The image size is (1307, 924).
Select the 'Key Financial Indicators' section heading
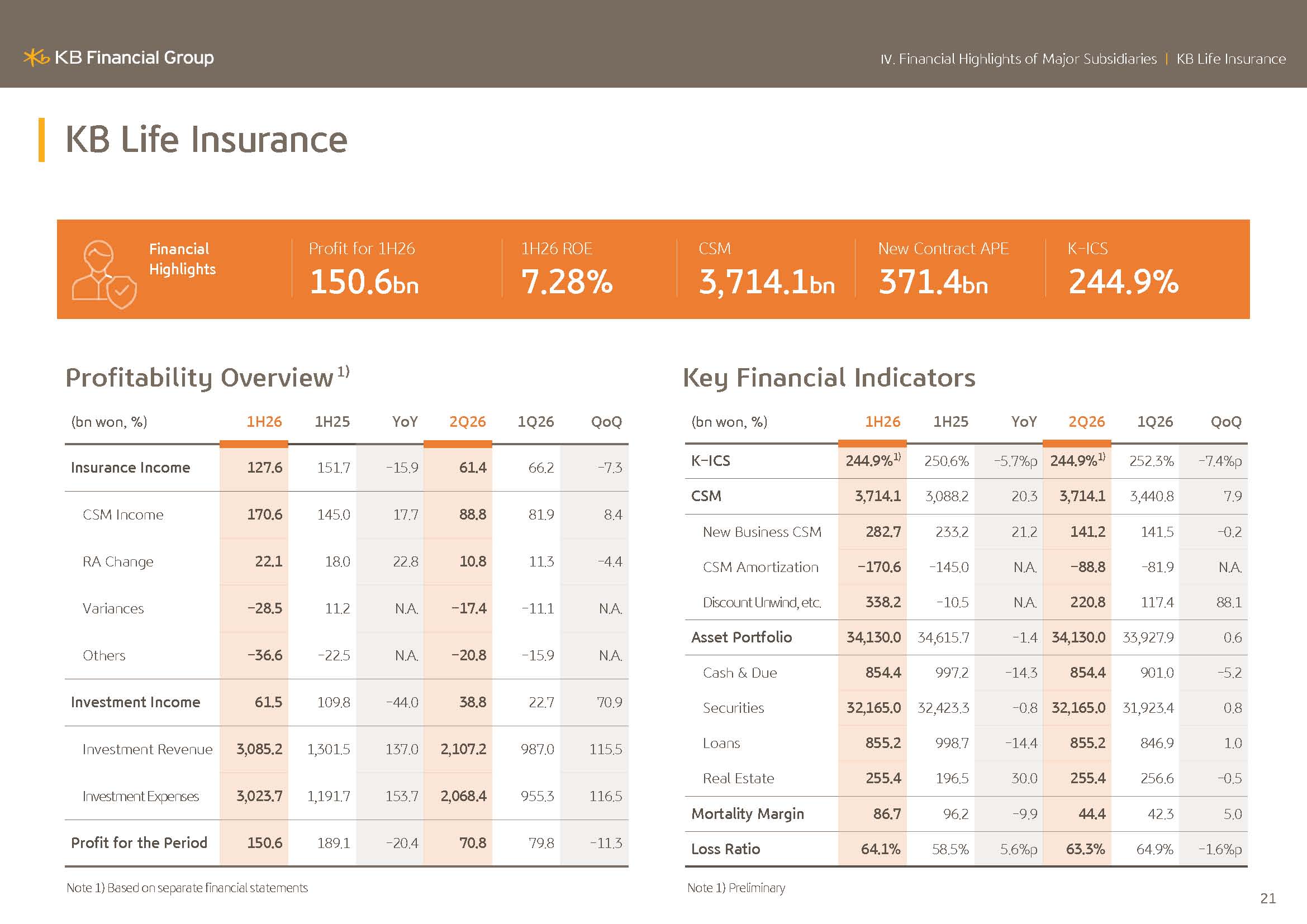point(829,378)
